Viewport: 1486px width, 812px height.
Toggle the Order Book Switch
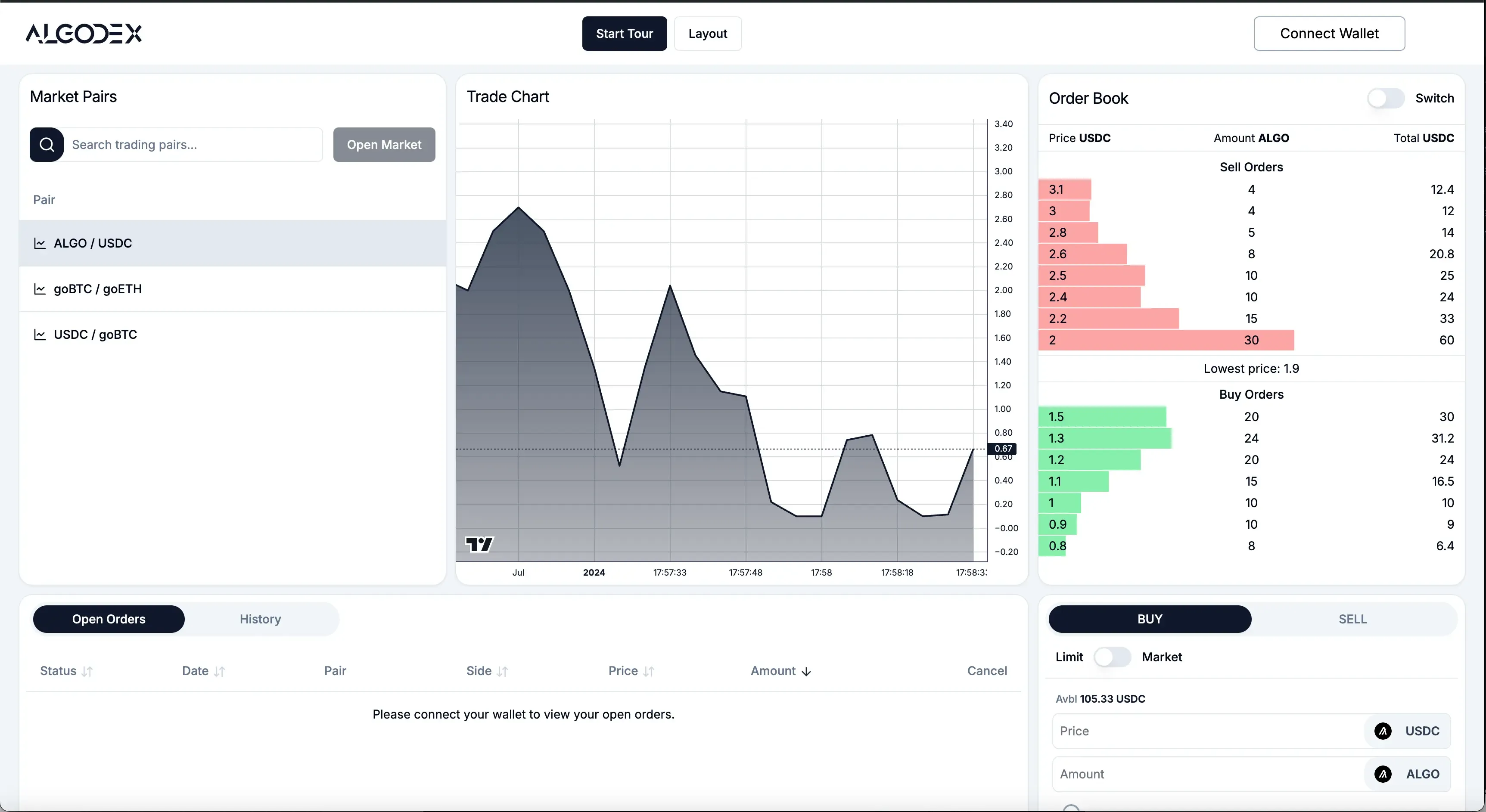click(1386, 99)
